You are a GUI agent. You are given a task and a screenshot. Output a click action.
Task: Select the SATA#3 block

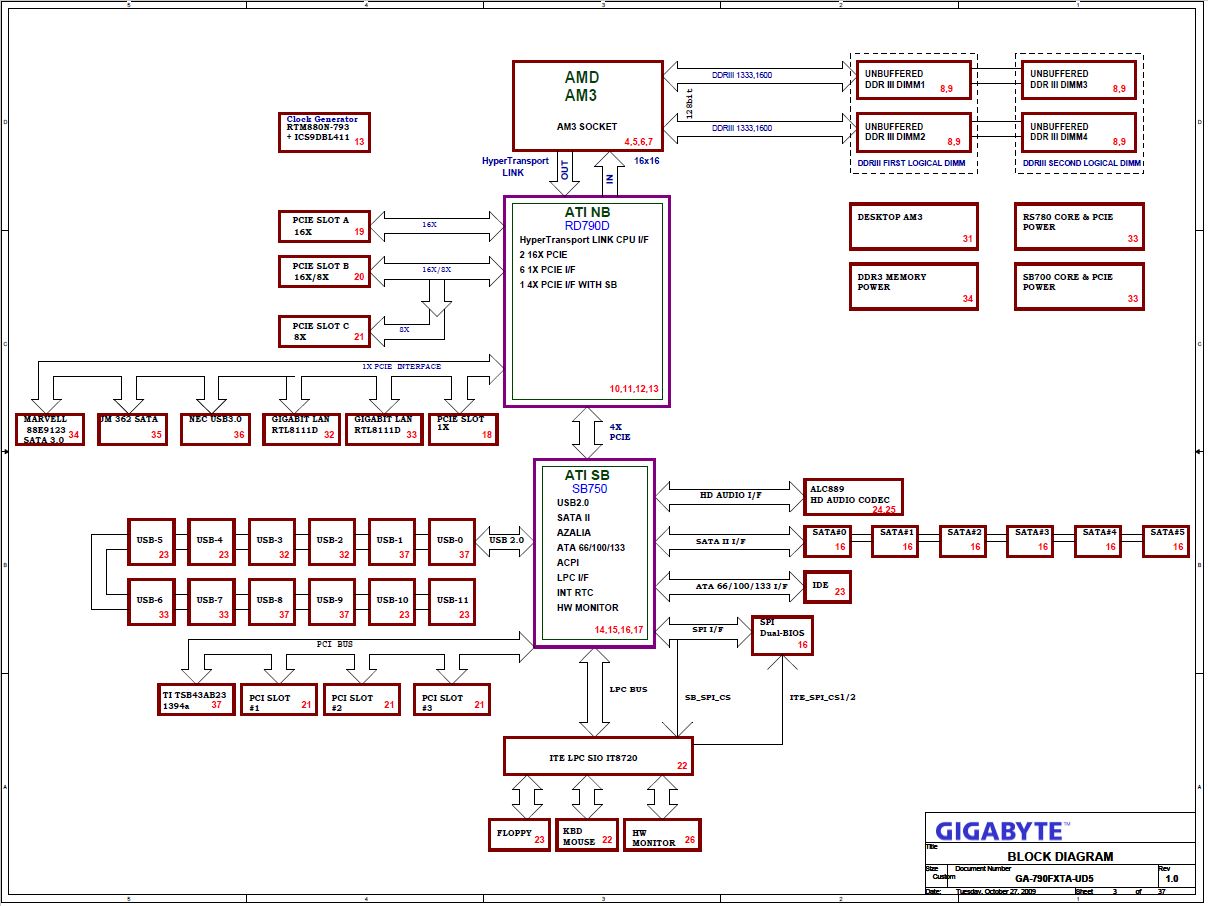(1031, 541)
